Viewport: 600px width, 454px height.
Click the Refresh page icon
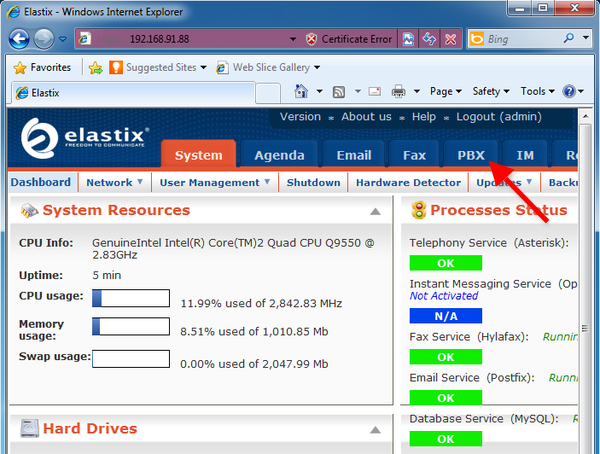(x=429, y=39)
